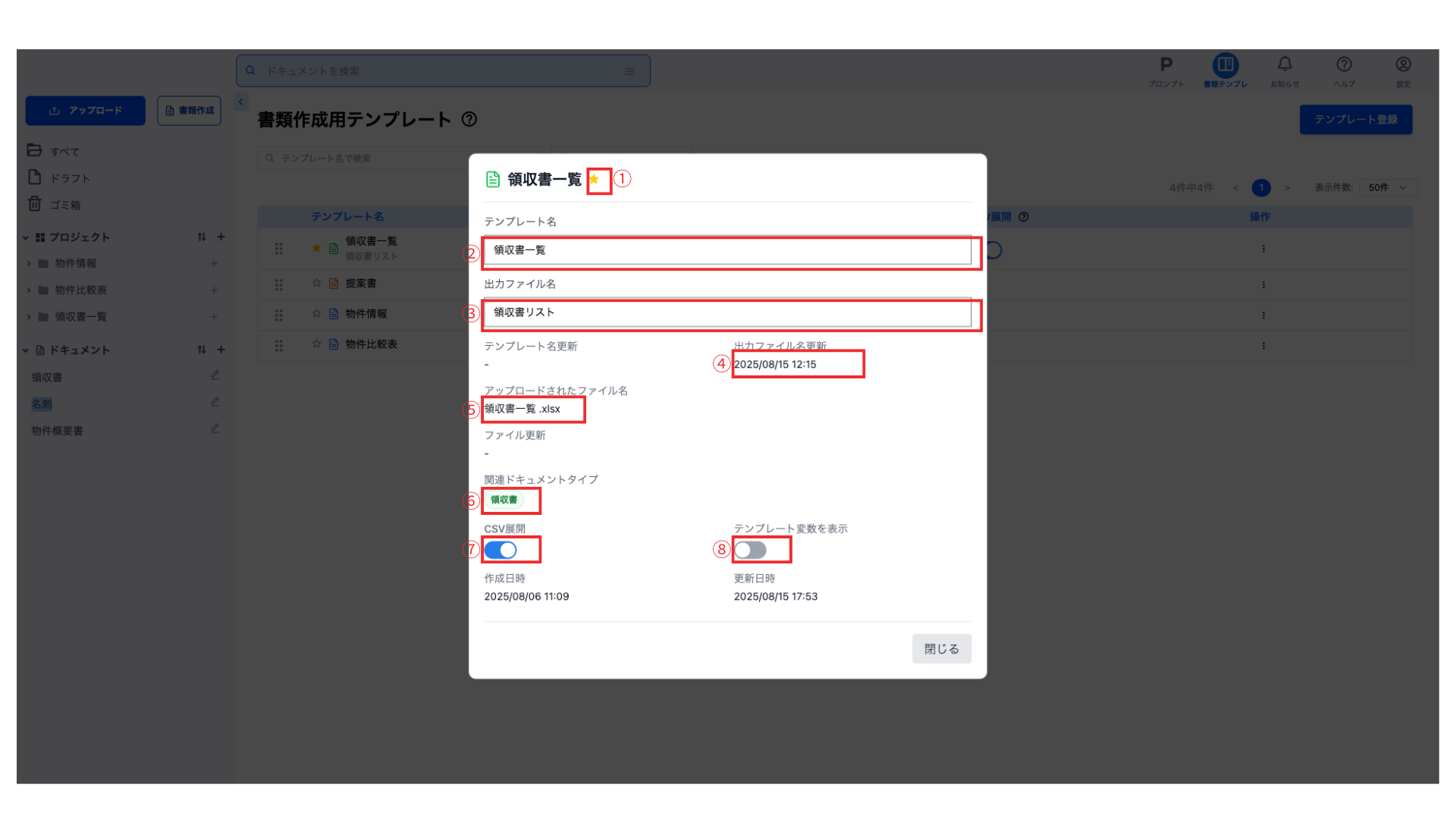Select the ドラフト sidebar item

70,178
